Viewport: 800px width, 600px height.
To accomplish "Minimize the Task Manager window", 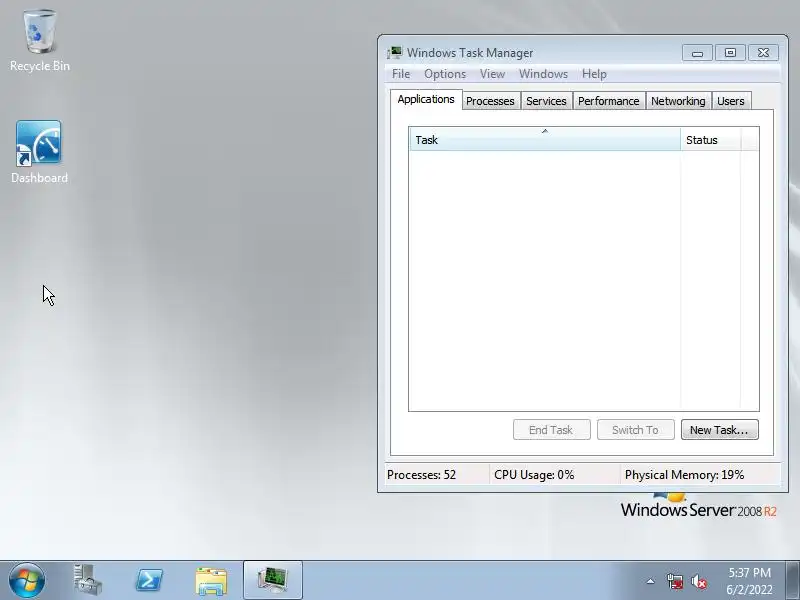I will (697, 53).
